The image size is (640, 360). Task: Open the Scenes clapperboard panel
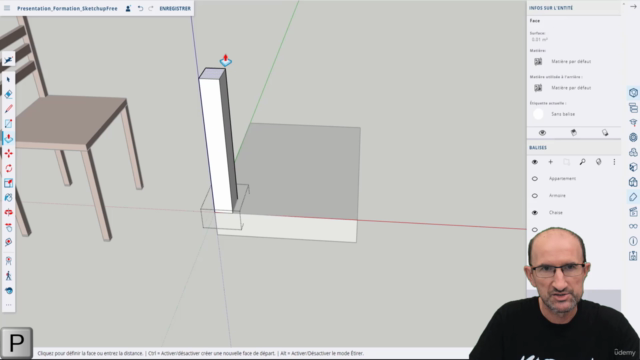pos(633,211)
